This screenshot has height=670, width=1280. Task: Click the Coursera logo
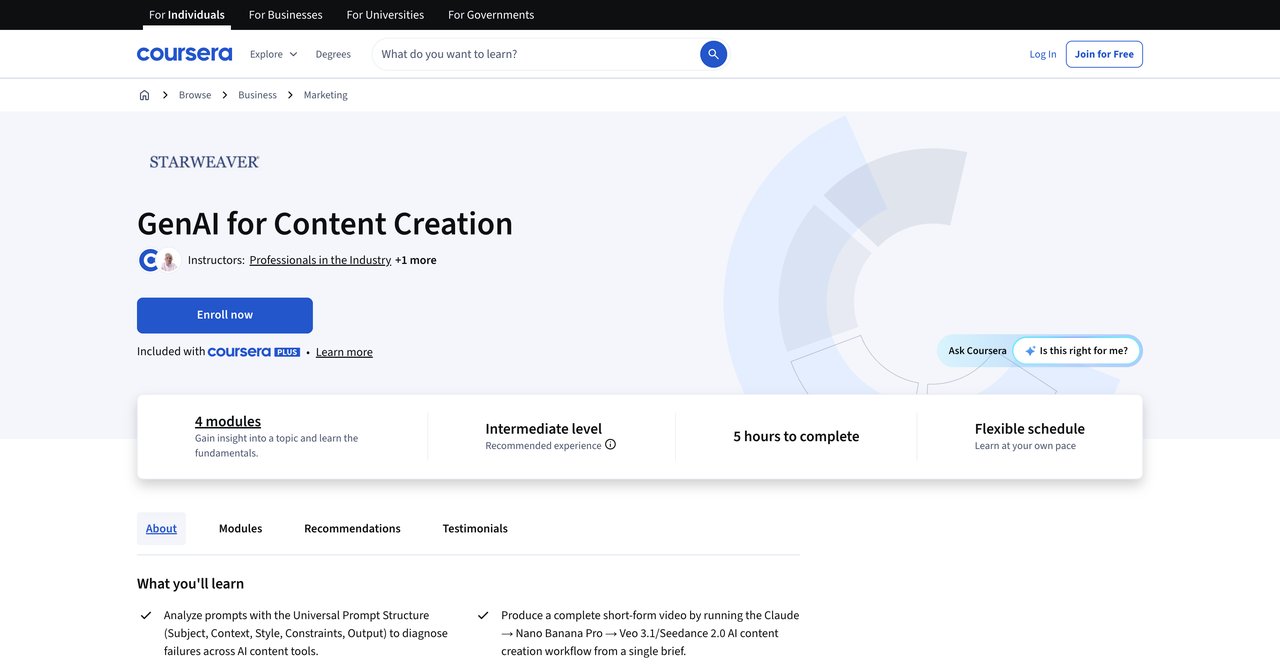(x=184, y=54)
